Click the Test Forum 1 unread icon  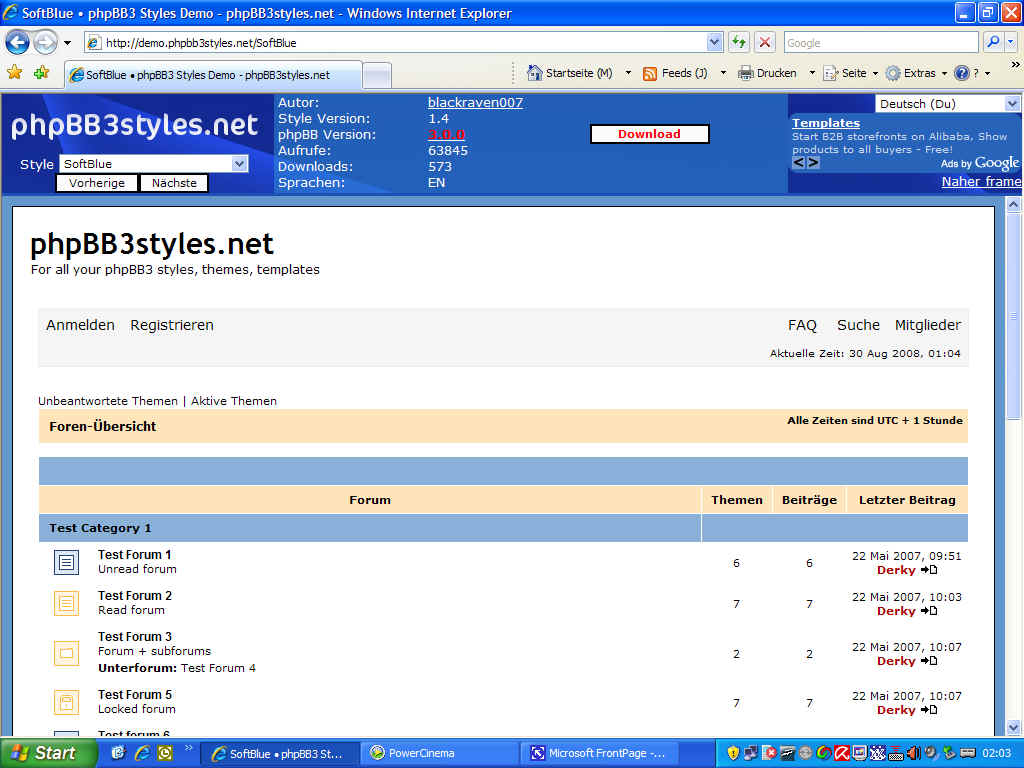coord(66,562)
